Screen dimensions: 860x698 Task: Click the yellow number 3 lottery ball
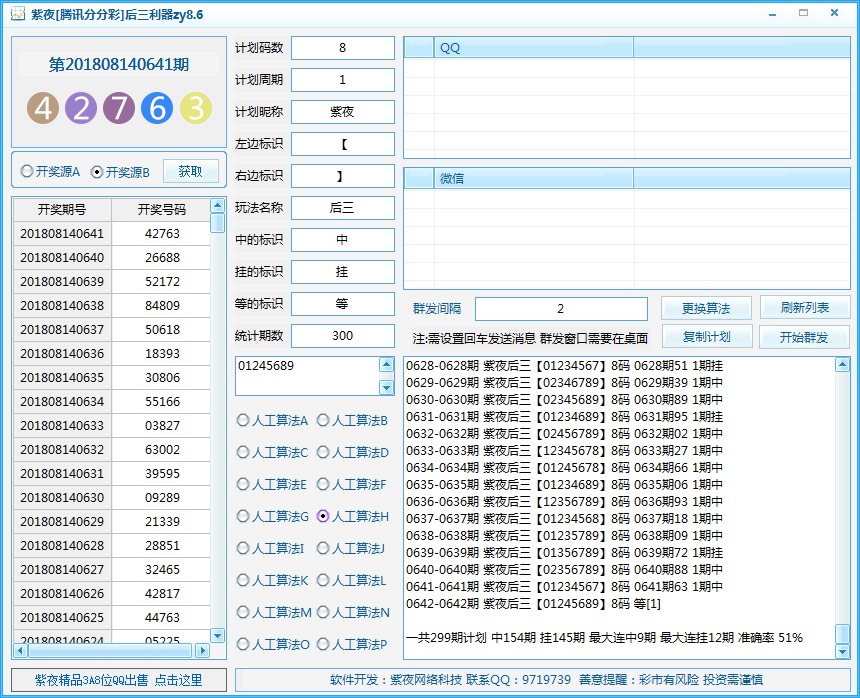(195, 108)
